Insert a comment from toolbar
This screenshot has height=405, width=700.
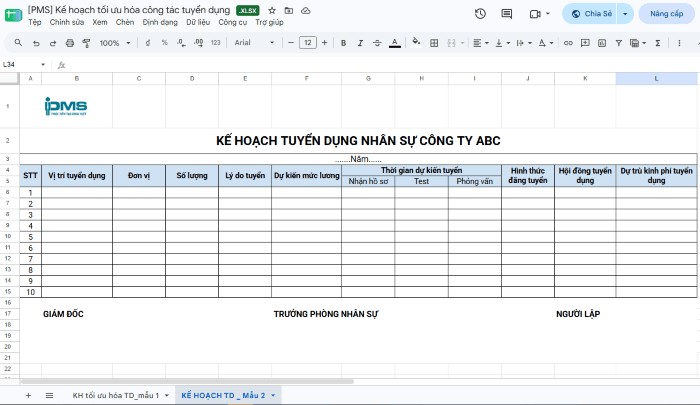tap(585, 43)
